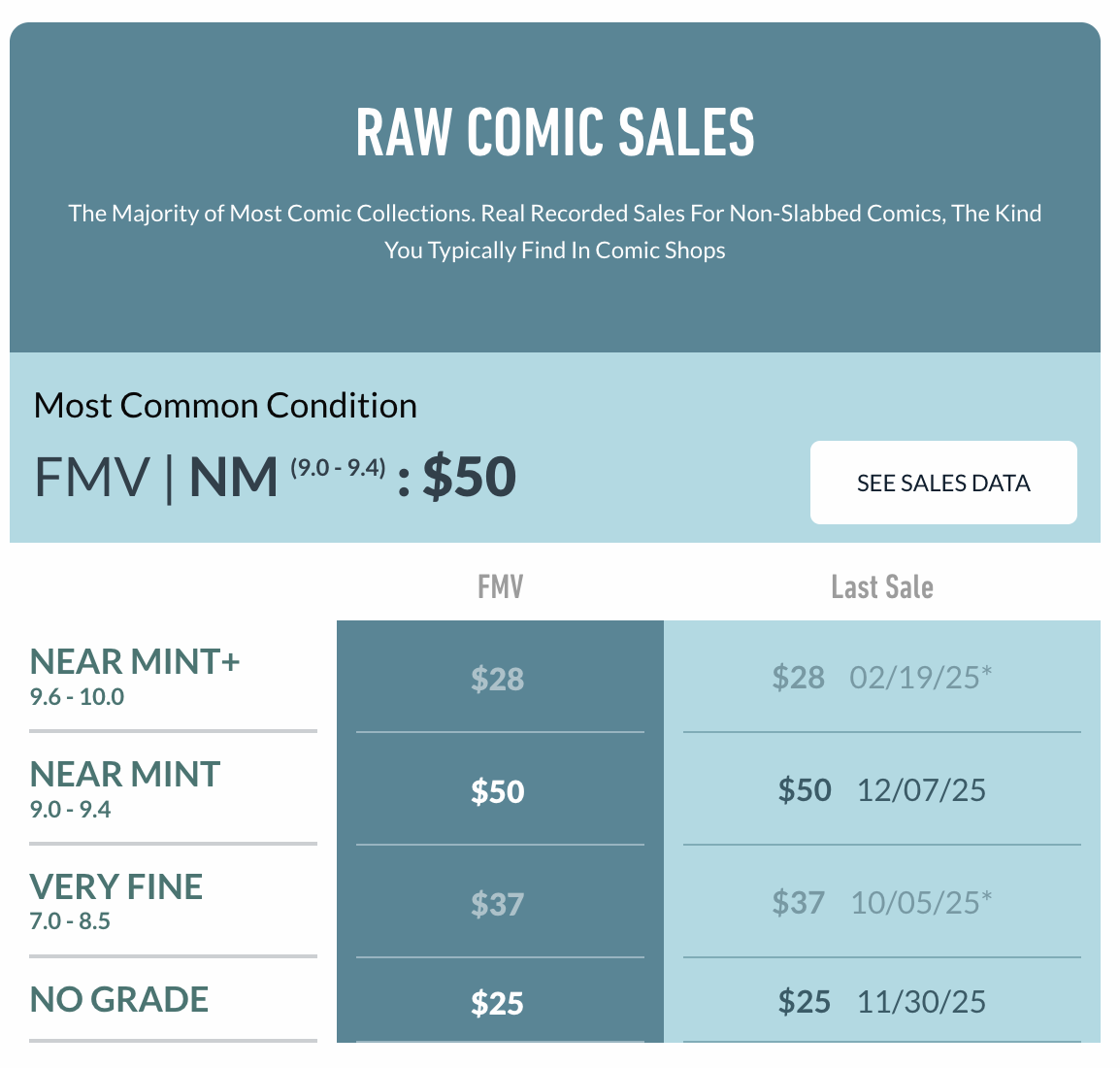Click the $37 FMV value for Very Fine
This screenshot has height=1068, width=1120.
pyautogui.click(x=498, y=904)
